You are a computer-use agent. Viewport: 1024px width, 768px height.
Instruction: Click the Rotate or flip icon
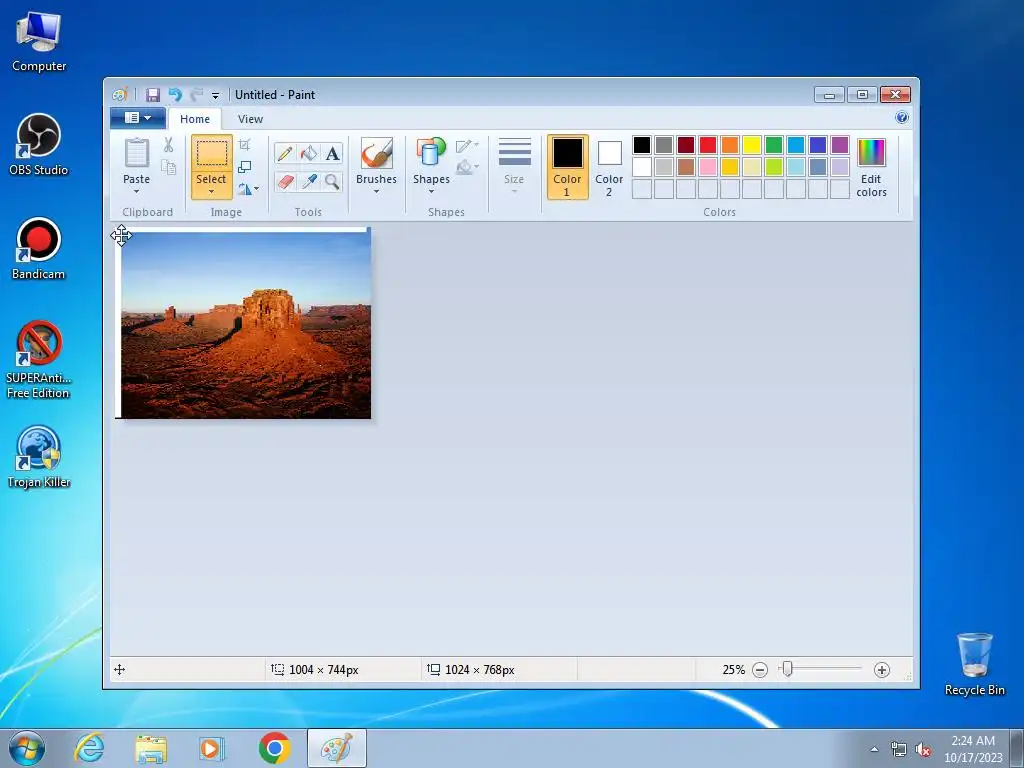[x=244, y=189]
